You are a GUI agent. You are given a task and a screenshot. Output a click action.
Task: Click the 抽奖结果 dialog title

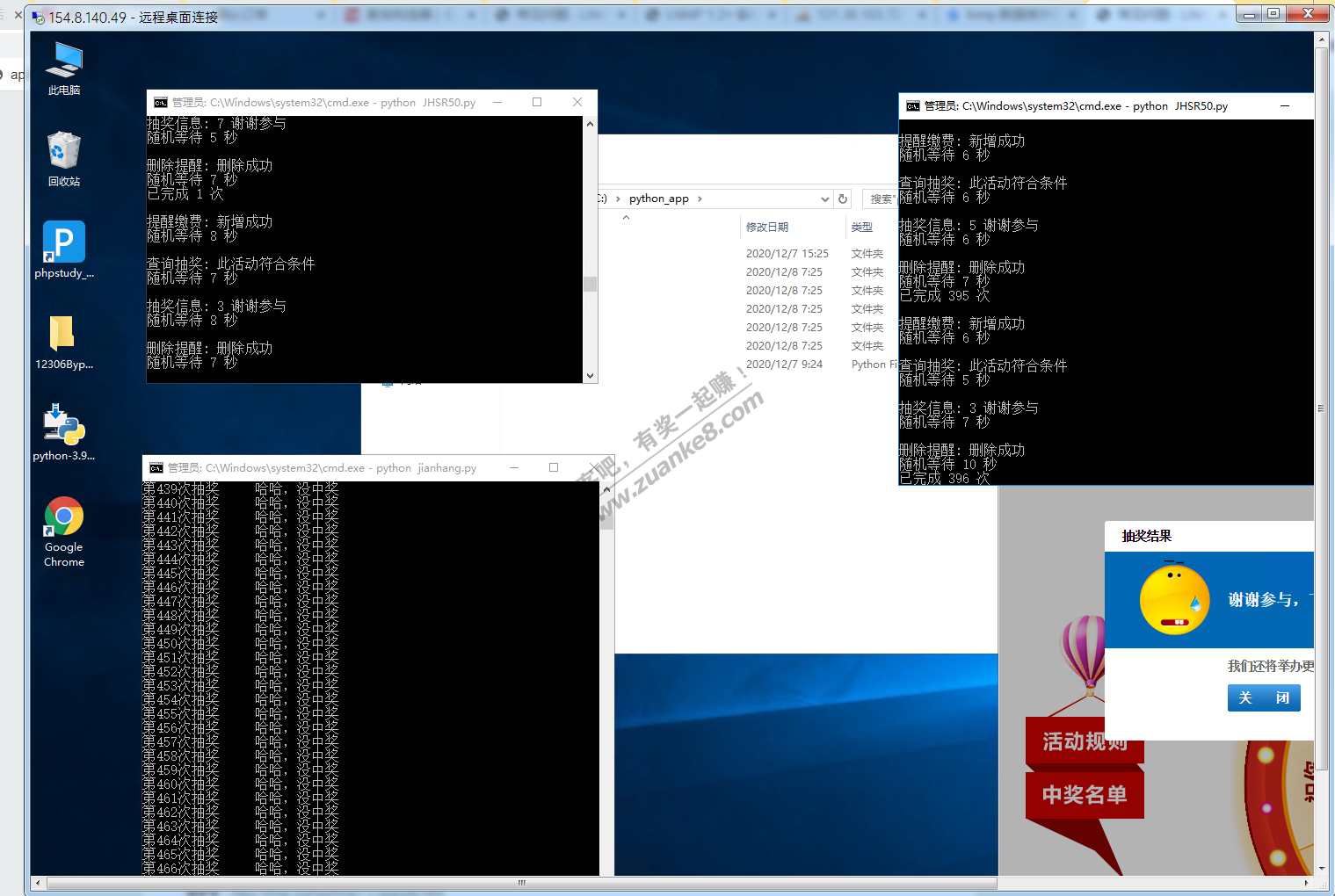pos(1146,537)
